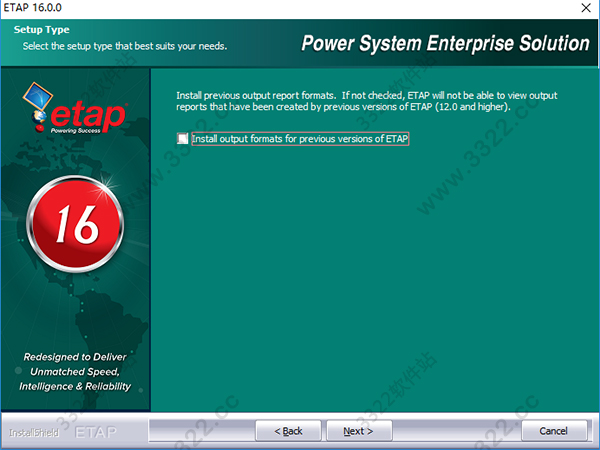
Task: Click the 'ETAP 16.0.0' window title
Action: click(33, 8)
